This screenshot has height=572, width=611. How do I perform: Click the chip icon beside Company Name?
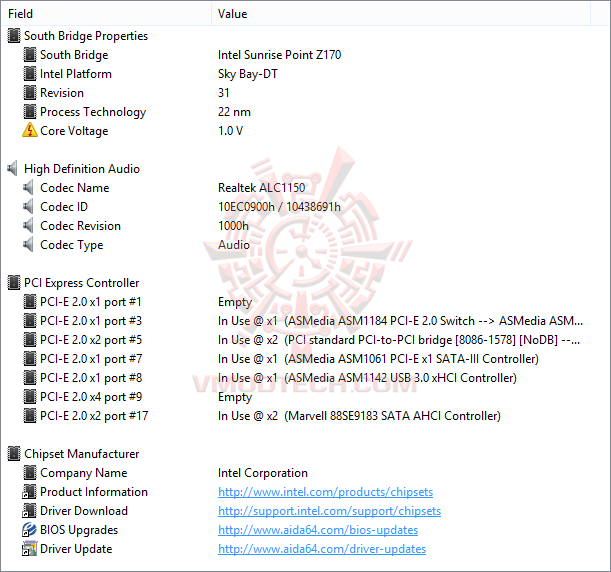[30, 473]
